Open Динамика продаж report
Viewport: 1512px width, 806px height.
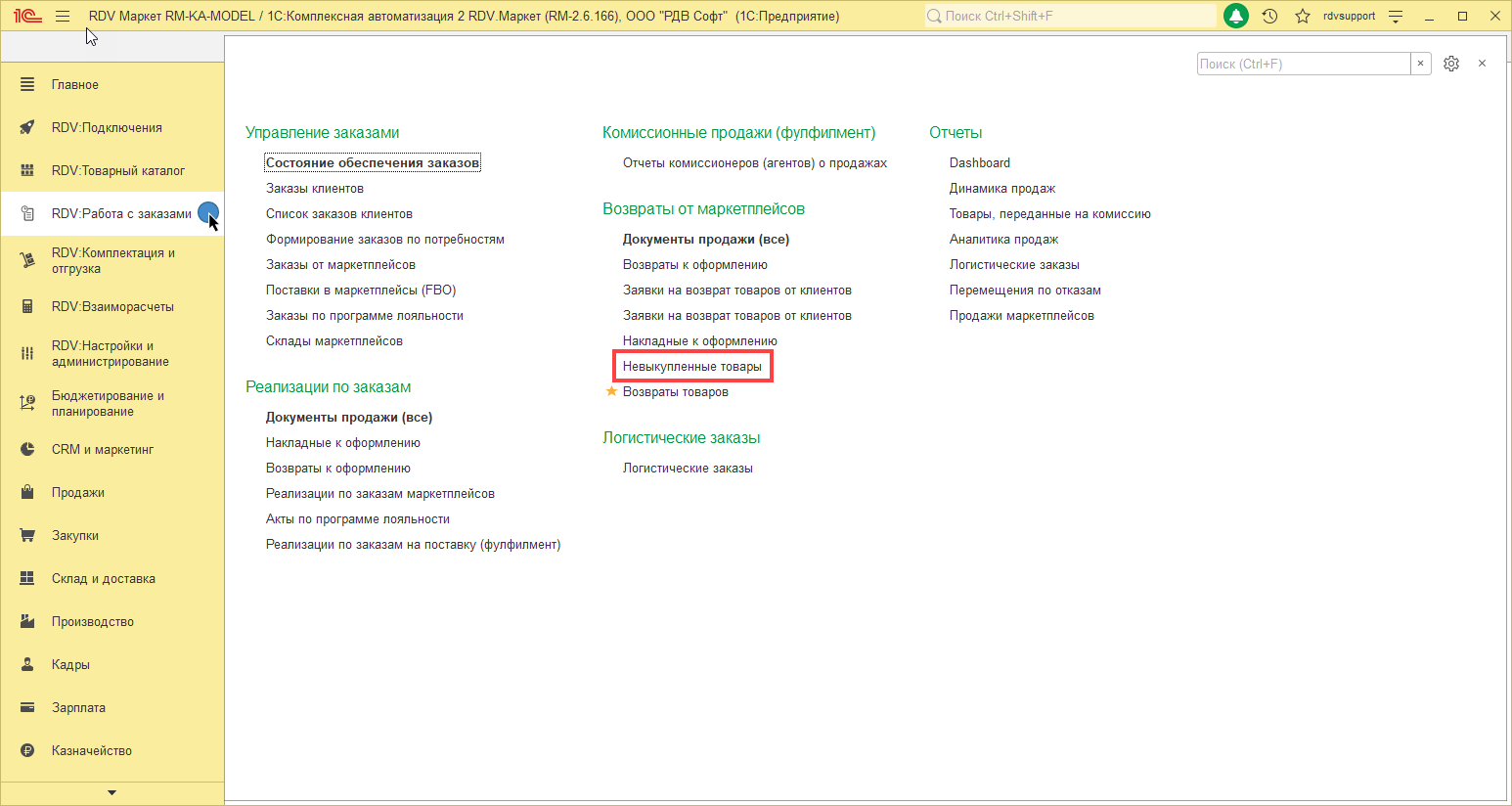coord(1002,189)
